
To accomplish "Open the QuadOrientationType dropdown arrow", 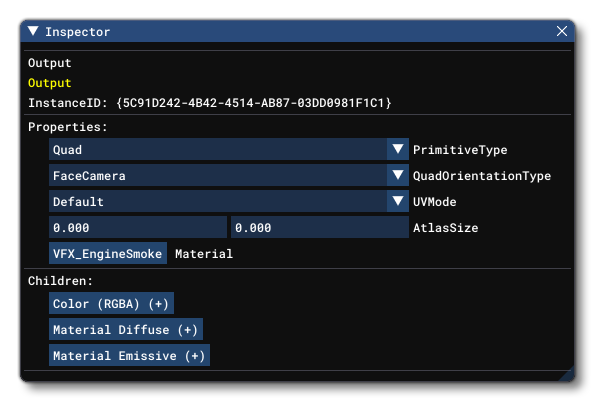I will pyautogui.click(x=398, y=175).
